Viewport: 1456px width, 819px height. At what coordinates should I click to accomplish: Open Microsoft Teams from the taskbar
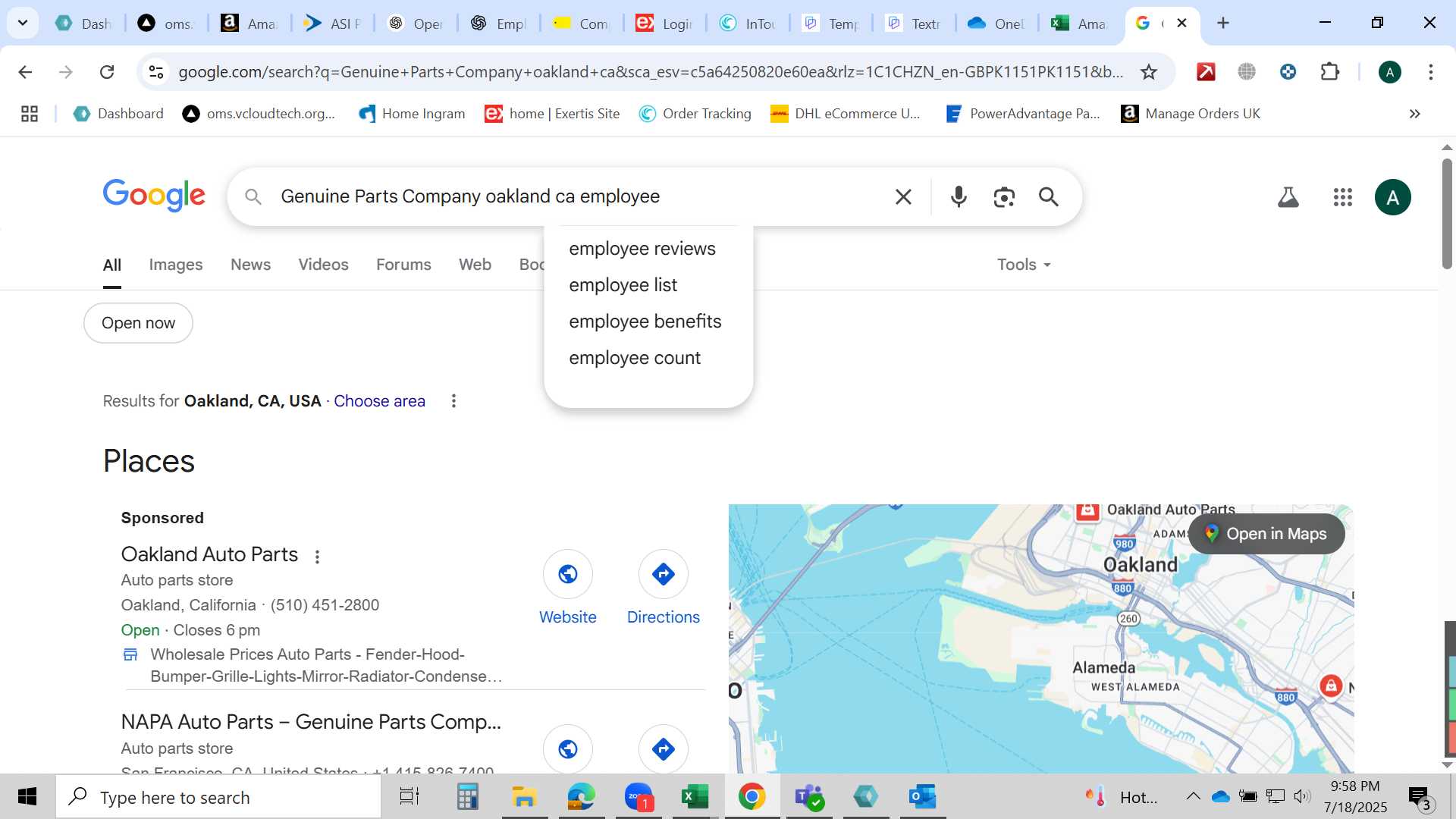pyautogui.click(x=809, y=797)
